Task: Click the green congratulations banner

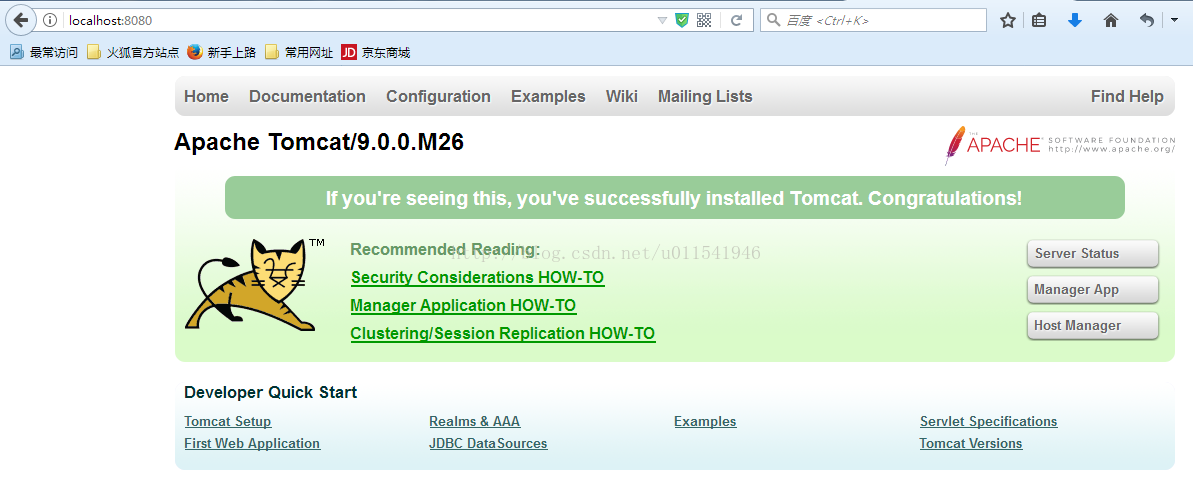Action: [674, 198]
